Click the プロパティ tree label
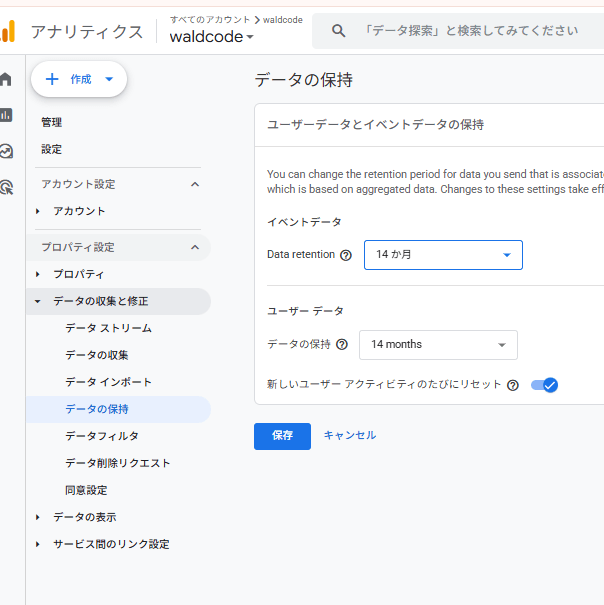 [79, 274]
